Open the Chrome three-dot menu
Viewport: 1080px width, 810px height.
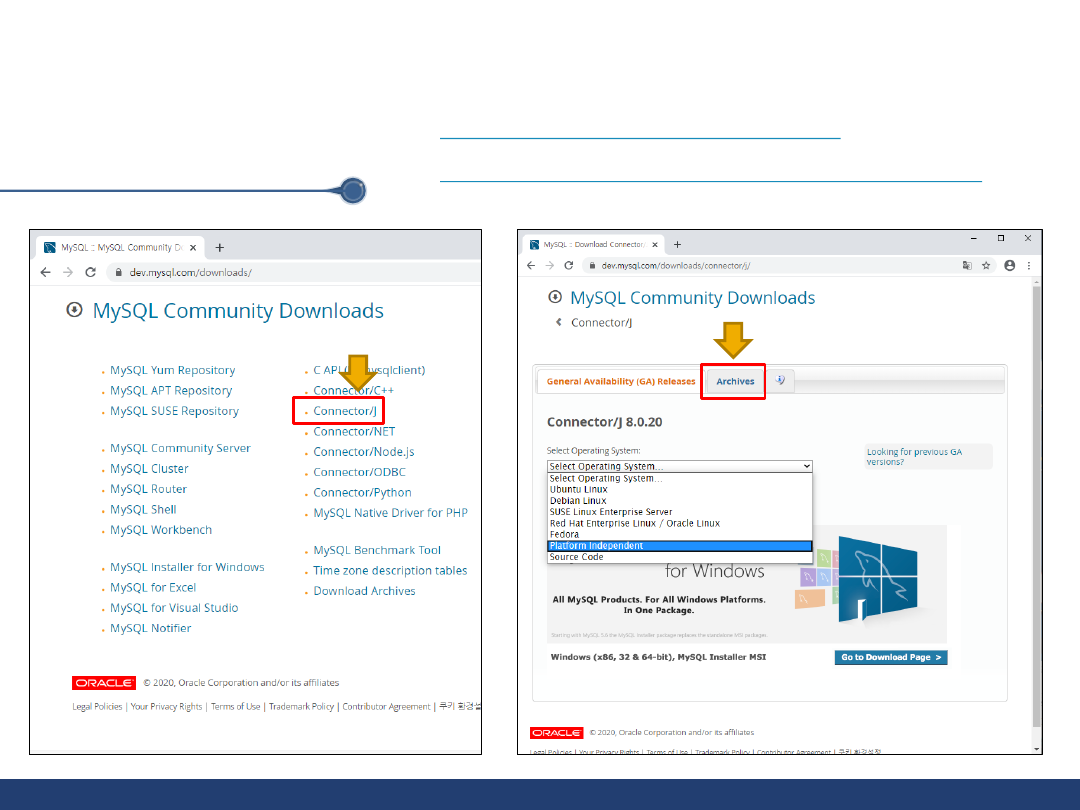(1029, 266)
